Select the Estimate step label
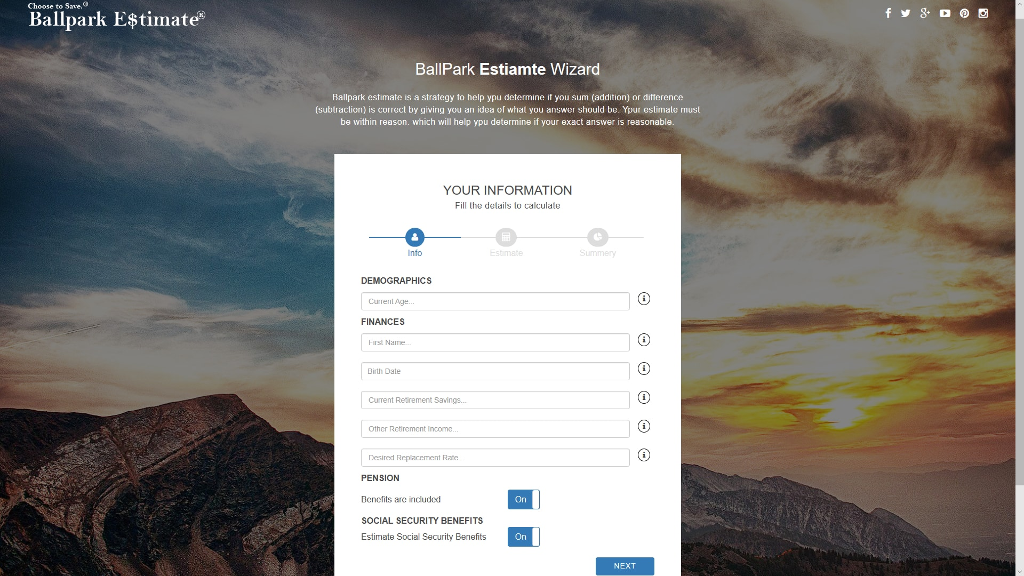The height and width of the screenshot is (576, 1024). tap(505, 253)
